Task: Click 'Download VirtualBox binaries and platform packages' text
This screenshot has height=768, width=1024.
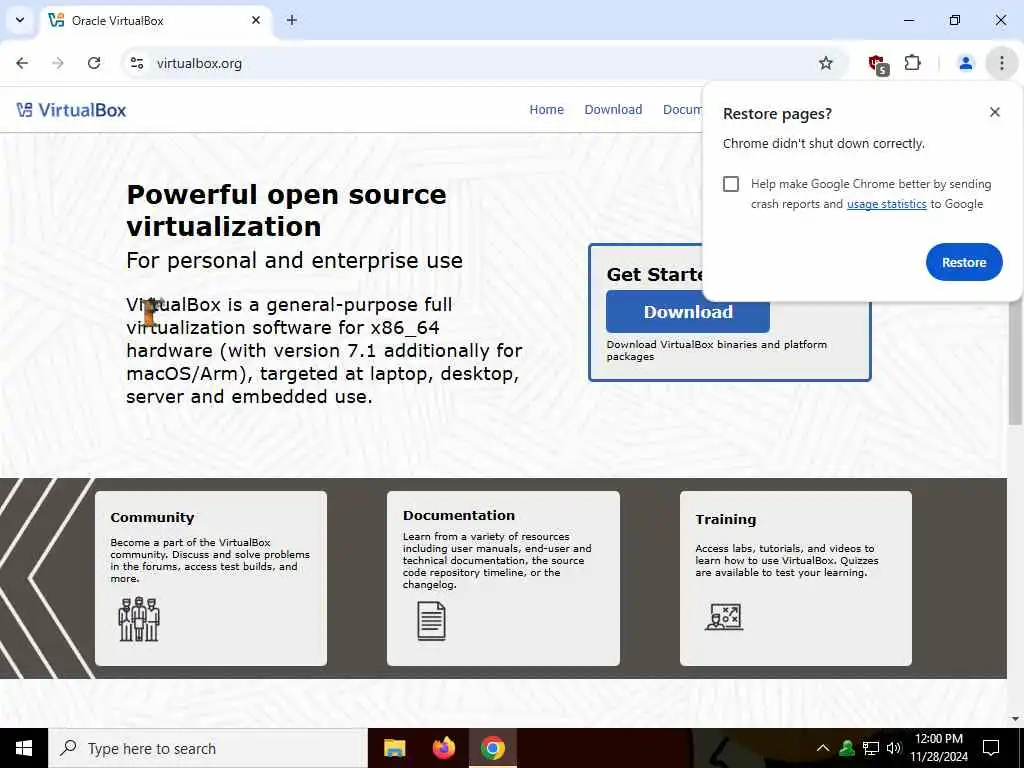Action: (x=716, y=350)
